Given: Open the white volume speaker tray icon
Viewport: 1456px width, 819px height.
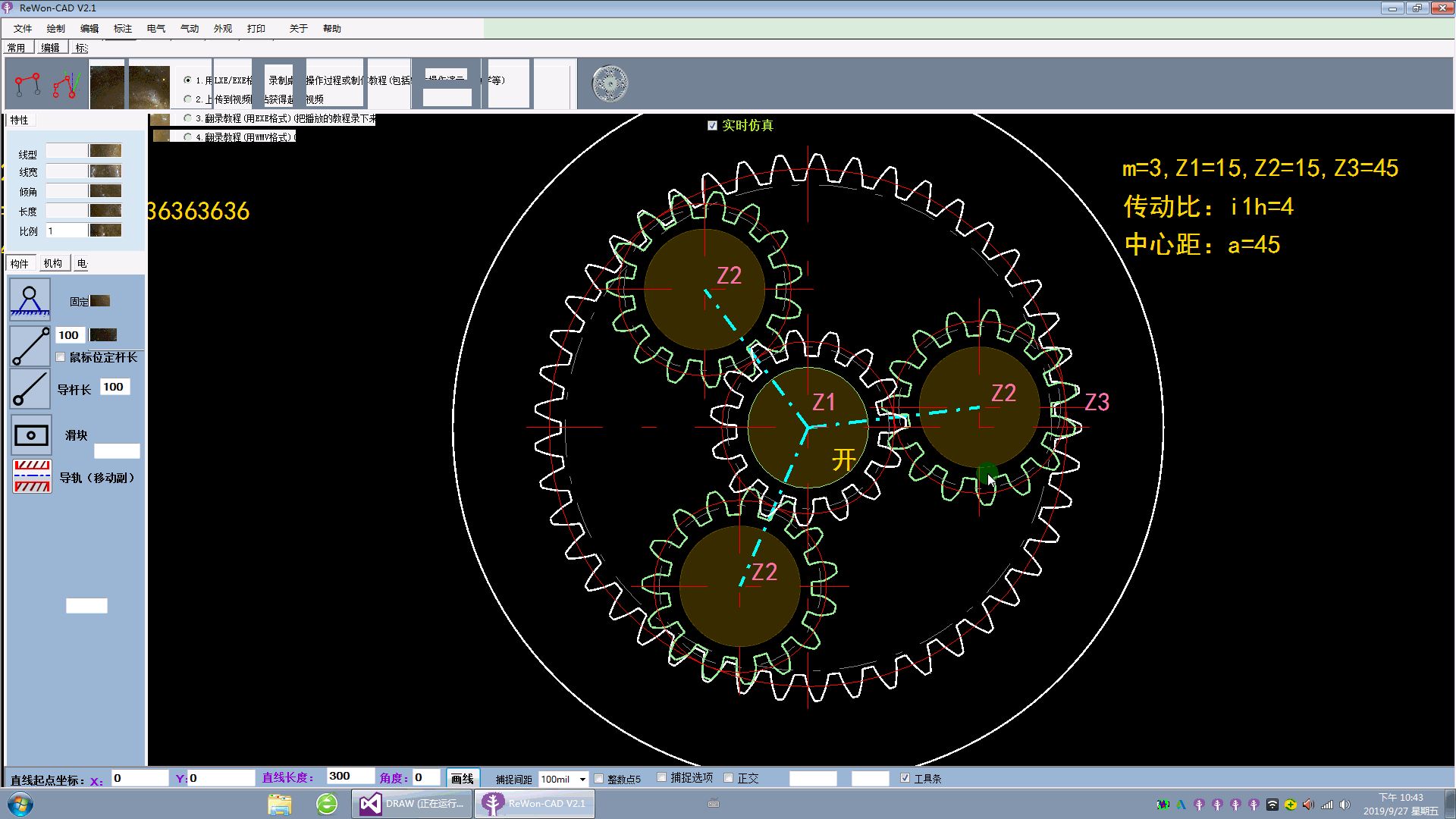Looking at the screenshot, I should pyautogui.click(x=1345, y=805).
